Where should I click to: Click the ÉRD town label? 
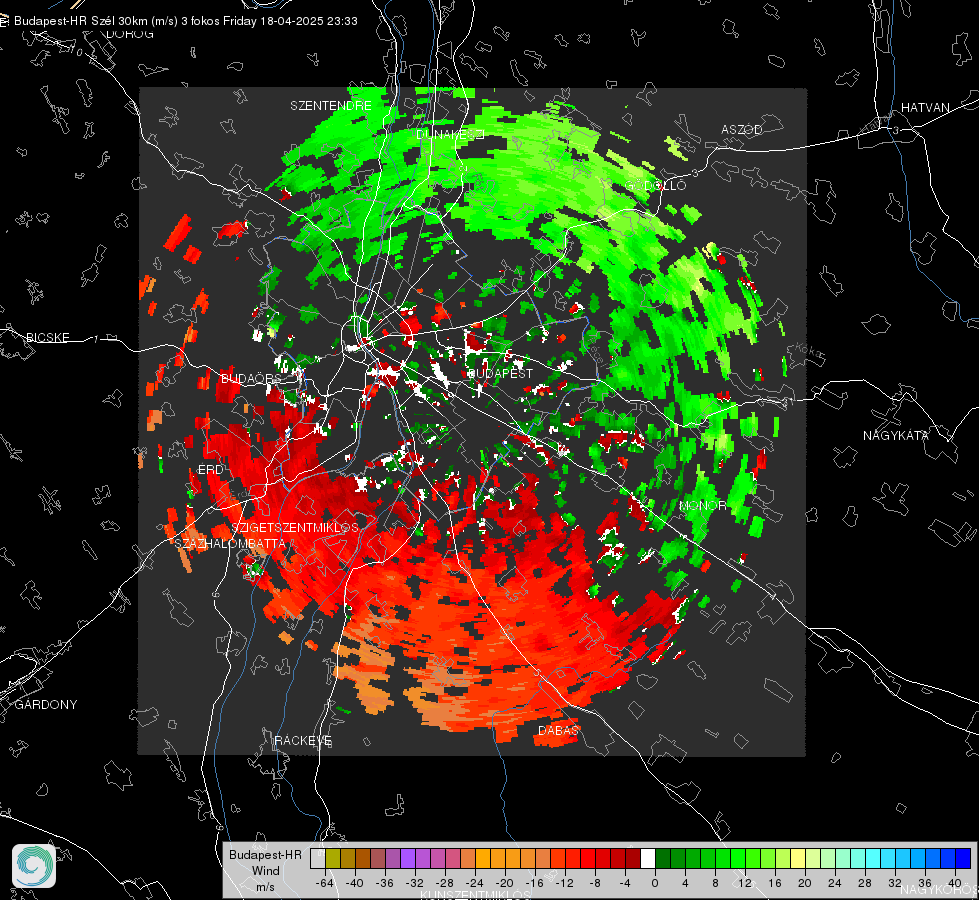coord(210,470)
